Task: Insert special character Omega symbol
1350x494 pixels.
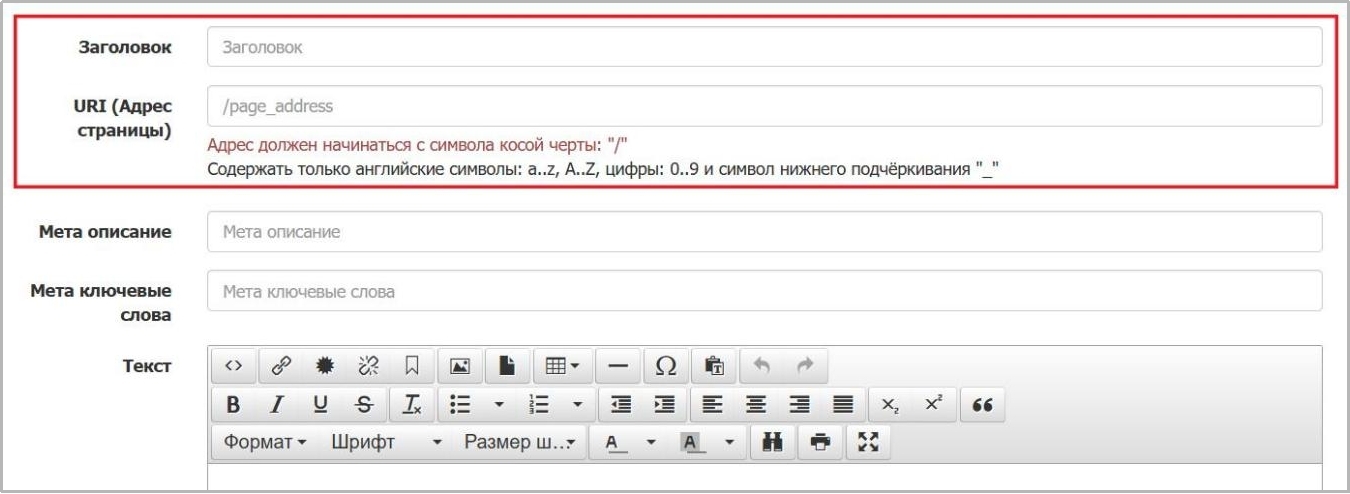Action: 665,366
